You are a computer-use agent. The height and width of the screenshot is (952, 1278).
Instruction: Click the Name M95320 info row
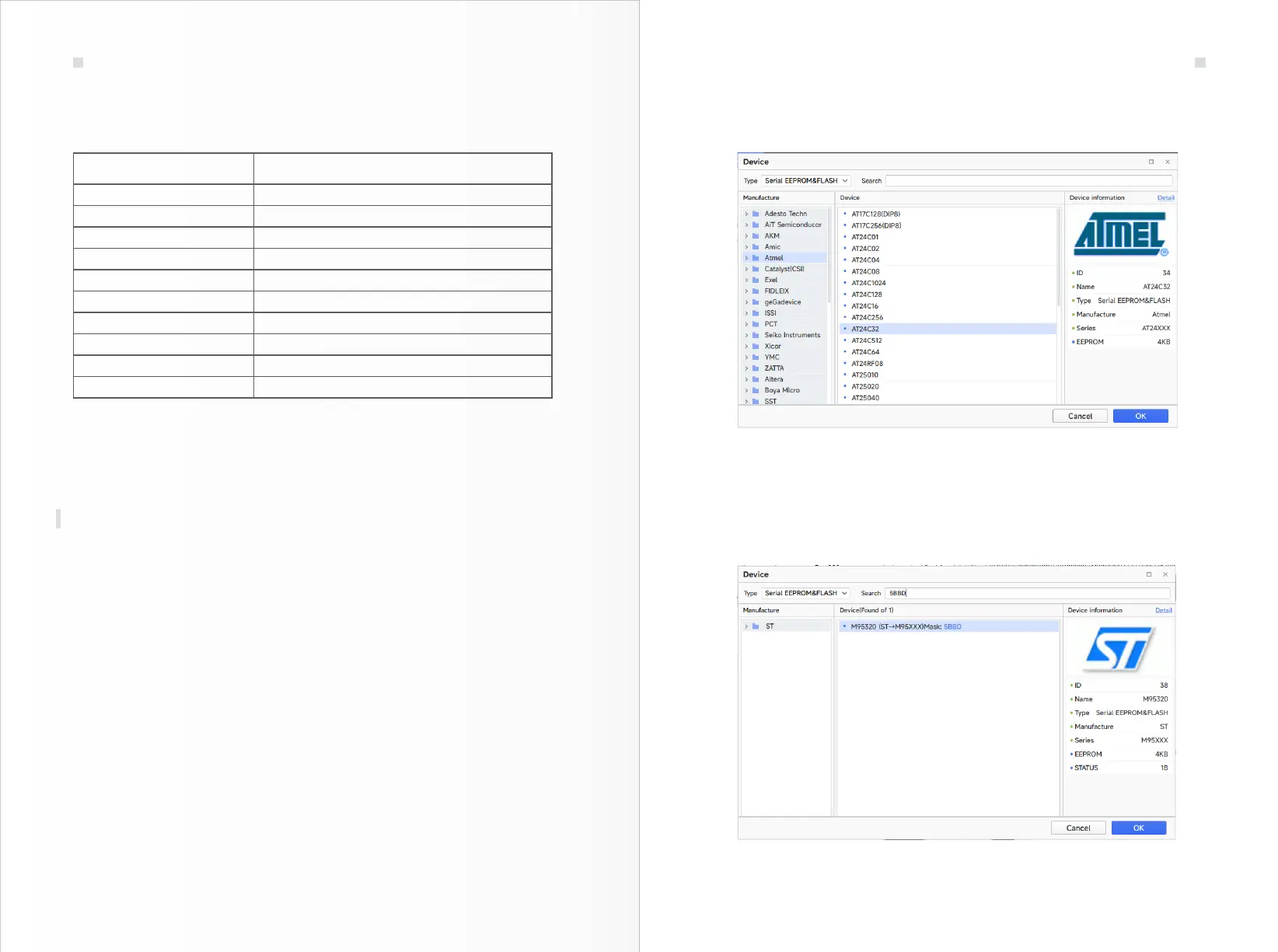coord(1119,699)
